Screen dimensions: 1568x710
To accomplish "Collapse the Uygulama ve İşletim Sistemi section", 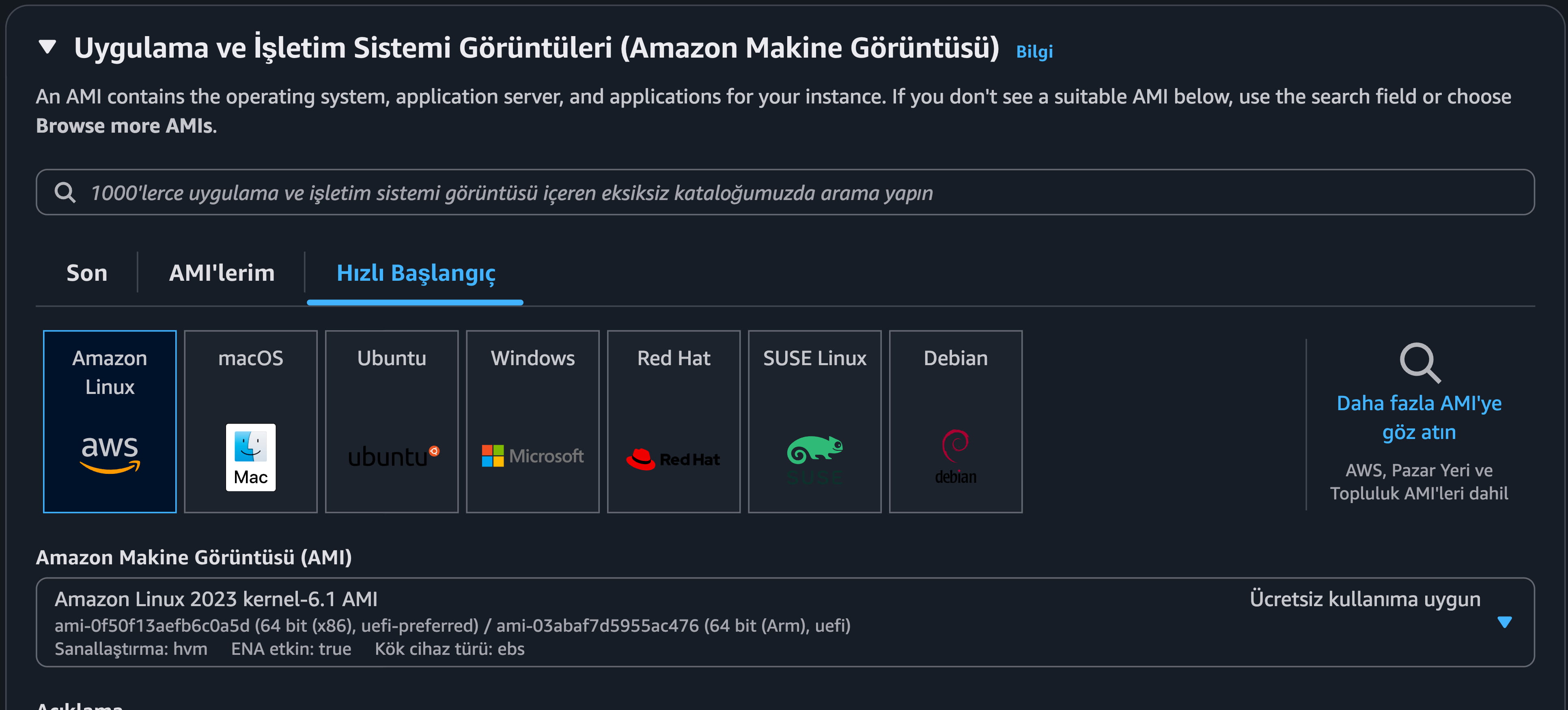I will (x=47, y=47).
